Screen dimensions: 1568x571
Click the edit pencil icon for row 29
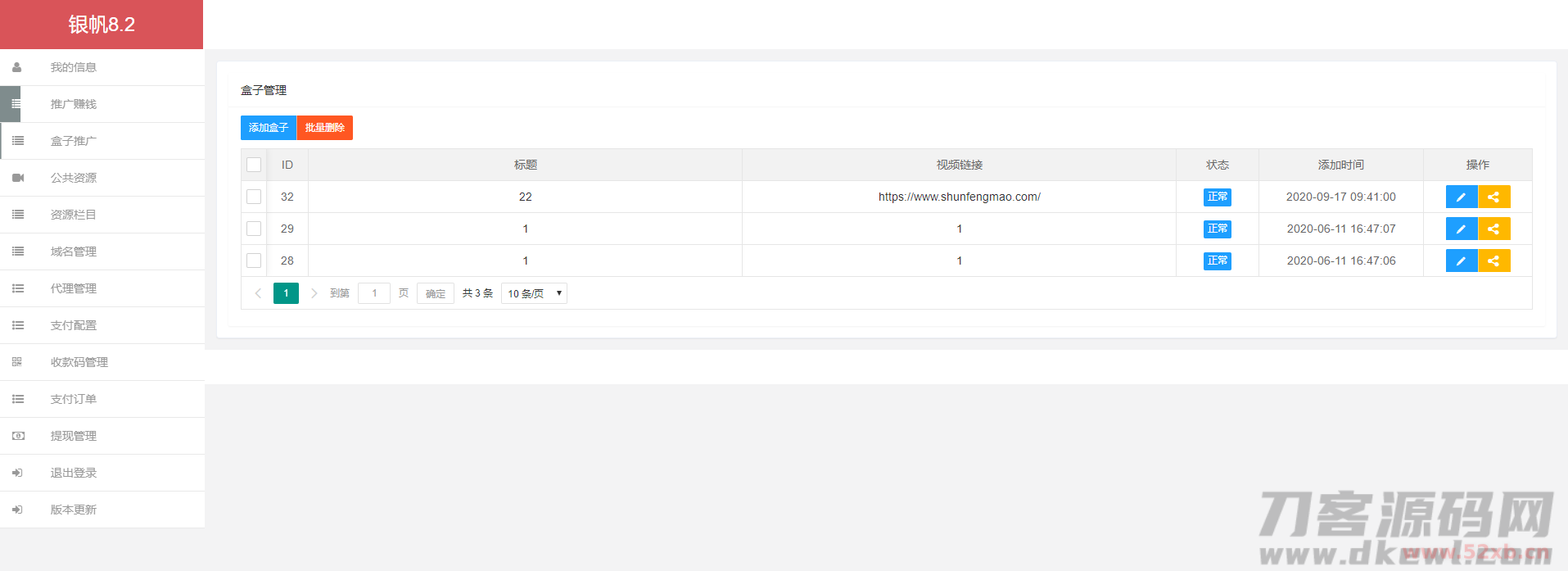tap(1461, 229)
